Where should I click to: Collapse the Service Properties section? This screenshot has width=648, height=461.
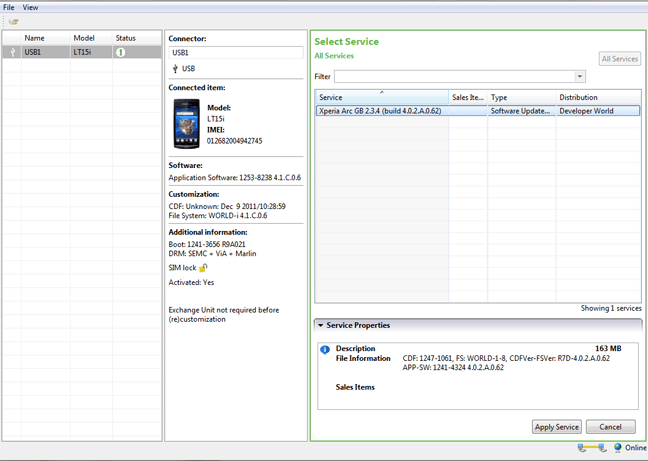click(x=321, y=325)
